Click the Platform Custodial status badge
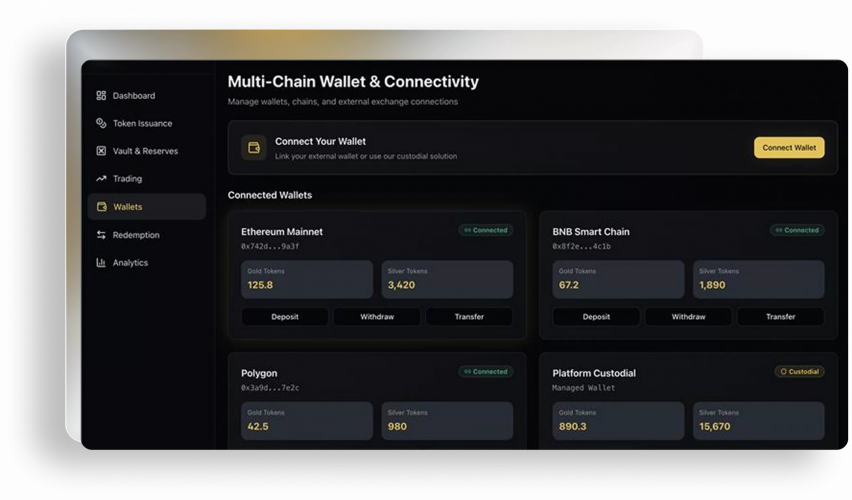 click(x=799, y=372)
